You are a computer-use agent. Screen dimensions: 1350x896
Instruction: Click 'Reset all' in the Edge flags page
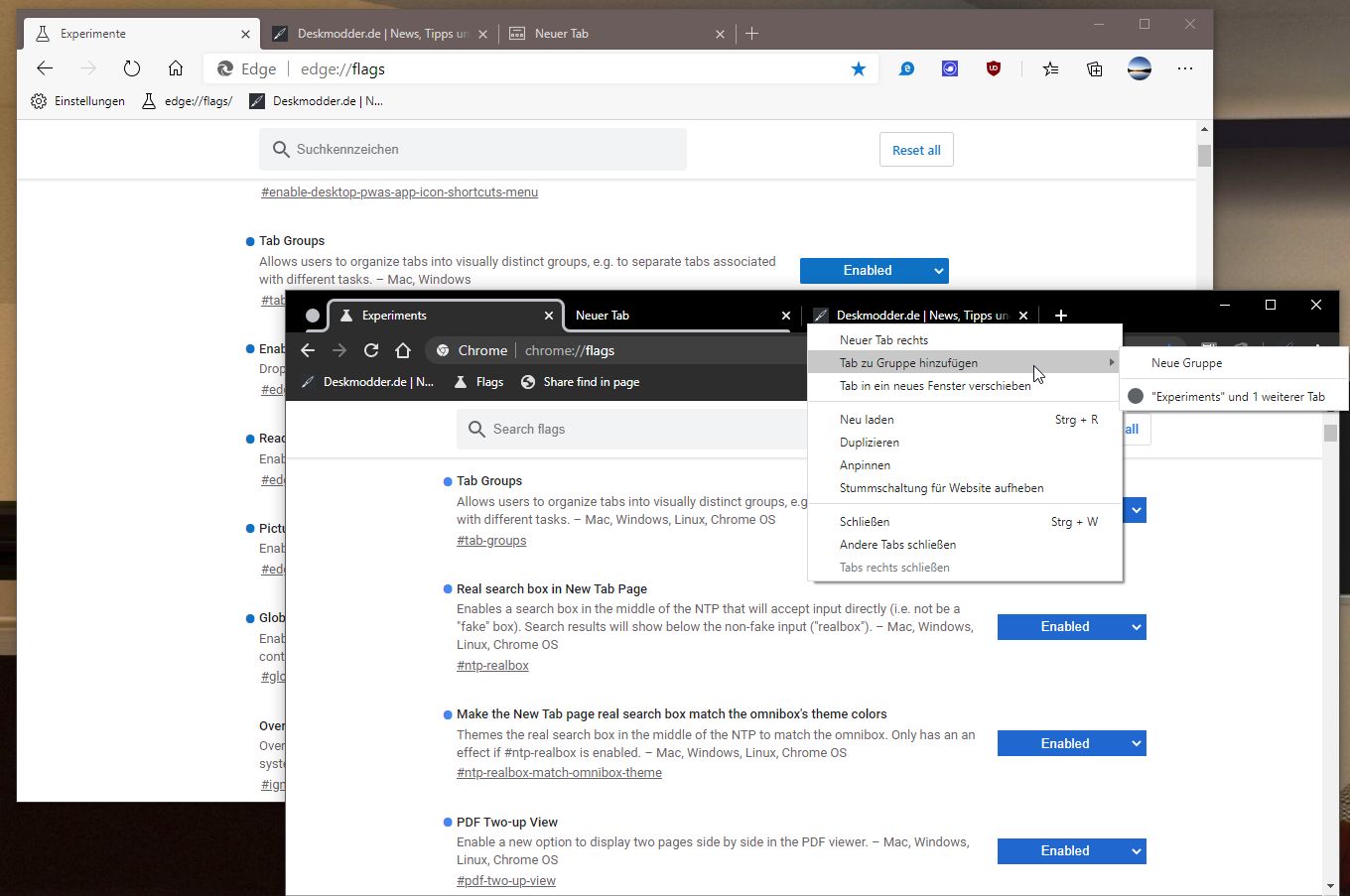tap(916, 150)
